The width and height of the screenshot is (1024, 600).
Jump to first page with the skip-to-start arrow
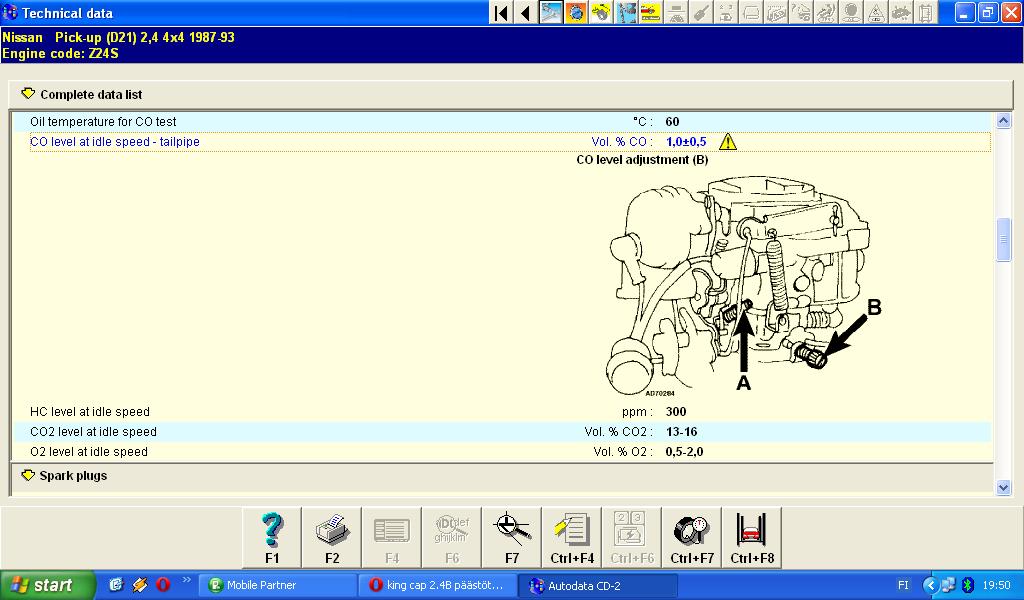pyautogui.click(x=501, y=13)
